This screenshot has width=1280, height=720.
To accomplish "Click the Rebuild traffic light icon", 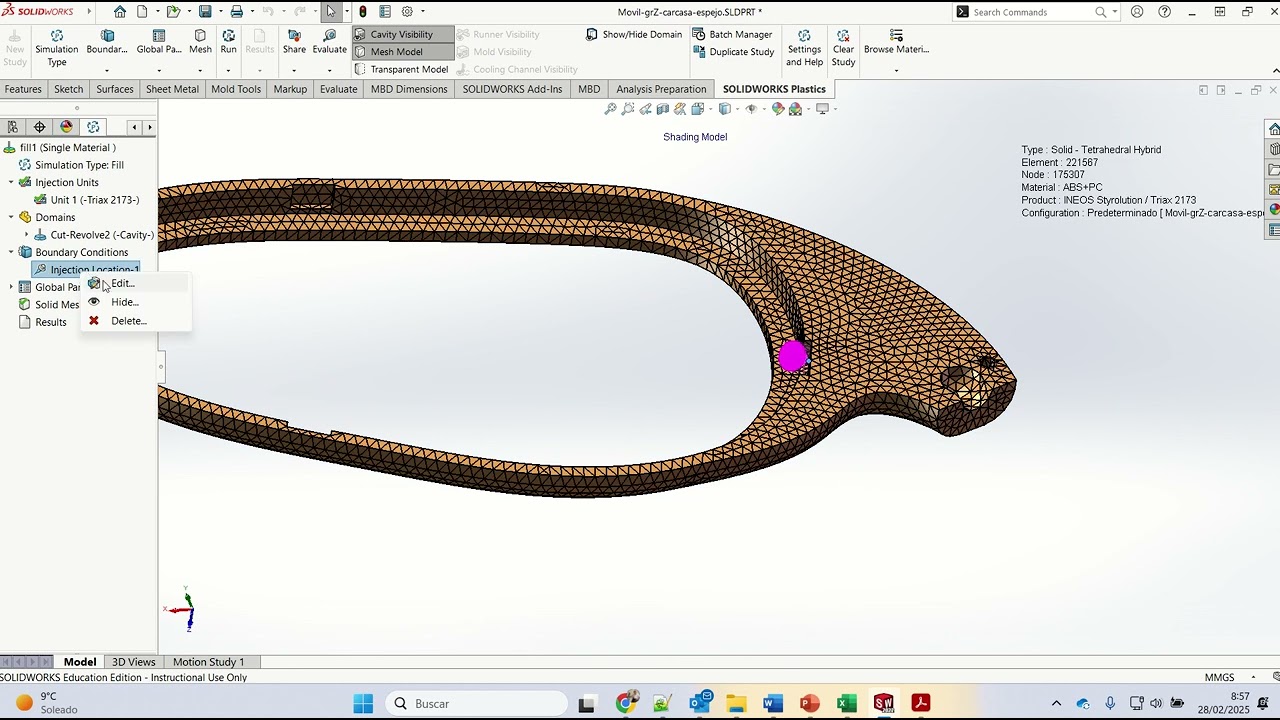I will click(363, 12).
